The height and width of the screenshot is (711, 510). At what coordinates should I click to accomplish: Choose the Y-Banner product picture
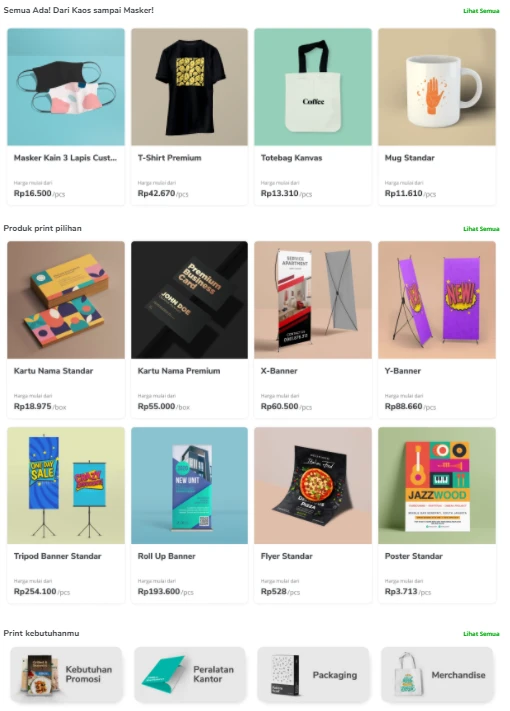(437, 300)
